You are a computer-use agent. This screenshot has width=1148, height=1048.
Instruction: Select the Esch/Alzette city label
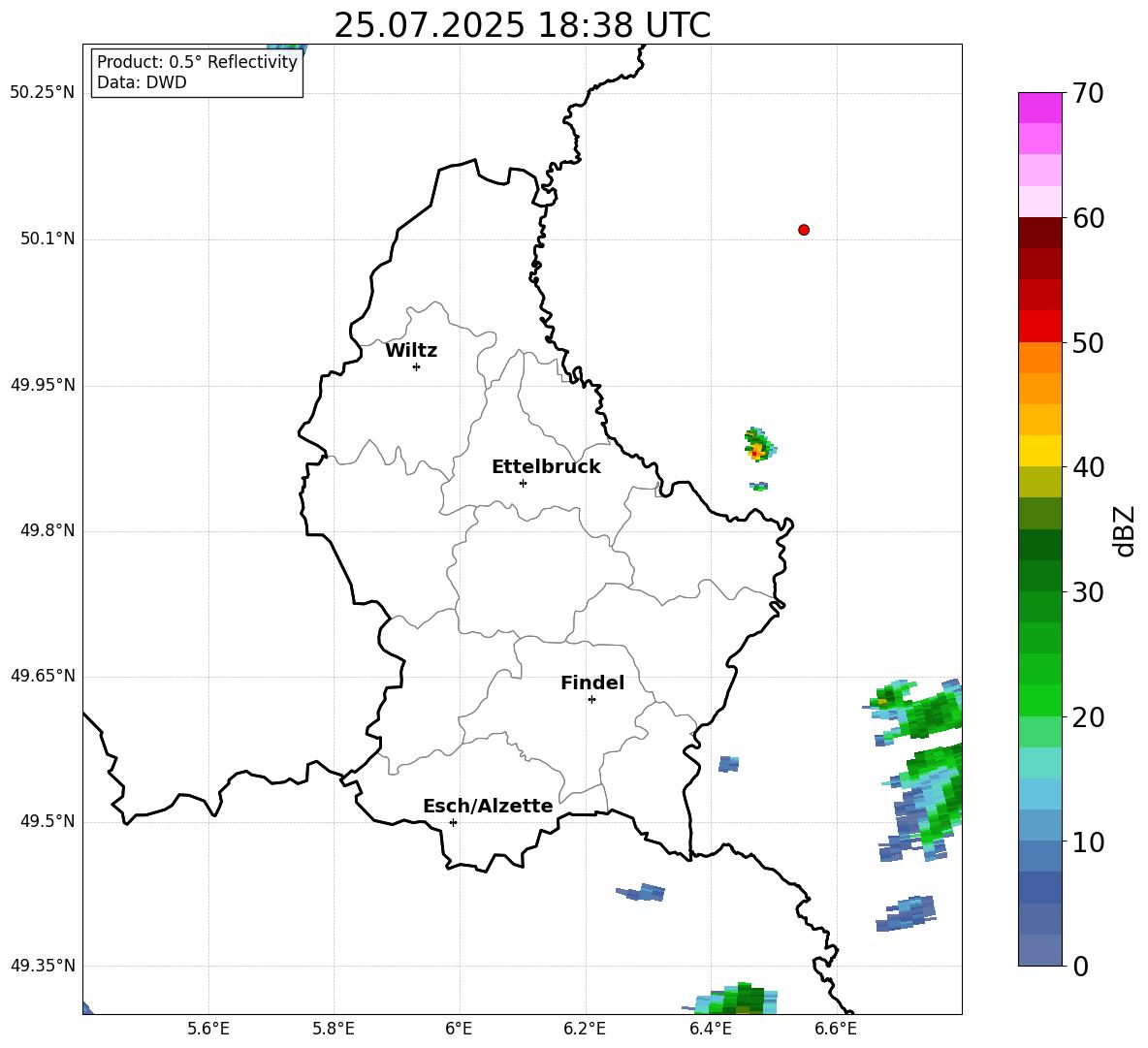(488, 806)
